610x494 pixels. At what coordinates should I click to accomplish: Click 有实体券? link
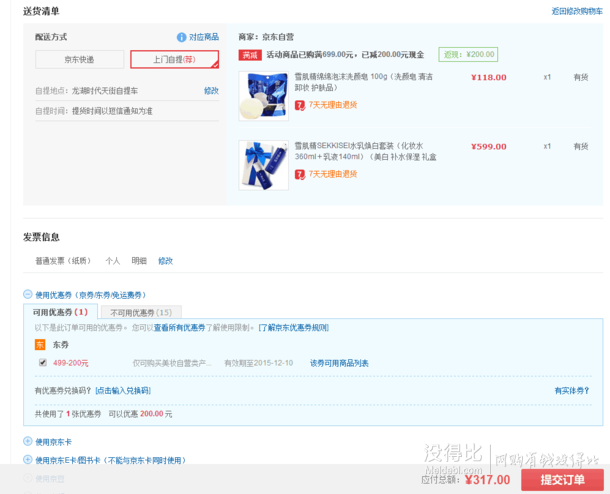(x=572, y=391)
